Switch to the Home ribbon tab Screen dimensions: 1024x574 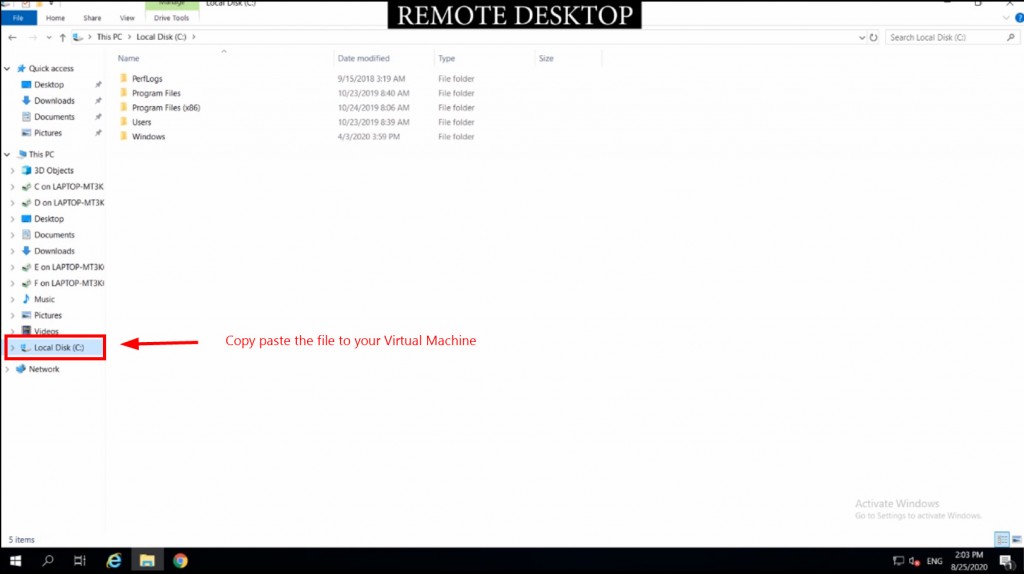(56, 18)
